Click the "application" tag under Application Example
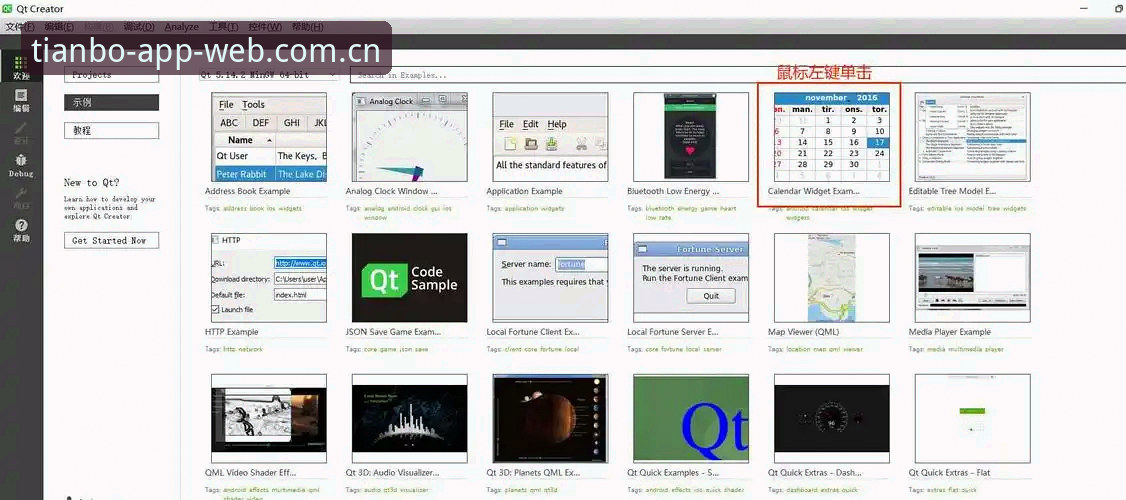Image resolution: width=1126 pixels, height=500 pixels. [521, 208]
